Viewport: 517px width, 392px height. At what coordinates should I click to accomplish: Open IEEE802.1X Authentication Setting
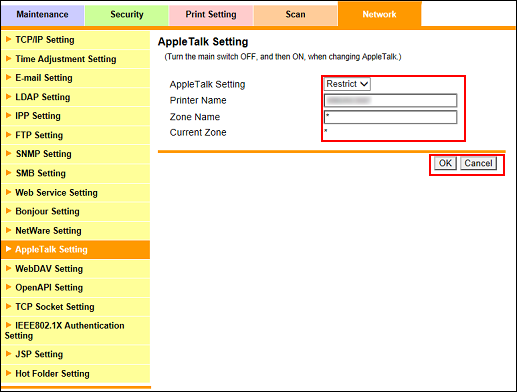pyautogui.click(x=75, y=331)
